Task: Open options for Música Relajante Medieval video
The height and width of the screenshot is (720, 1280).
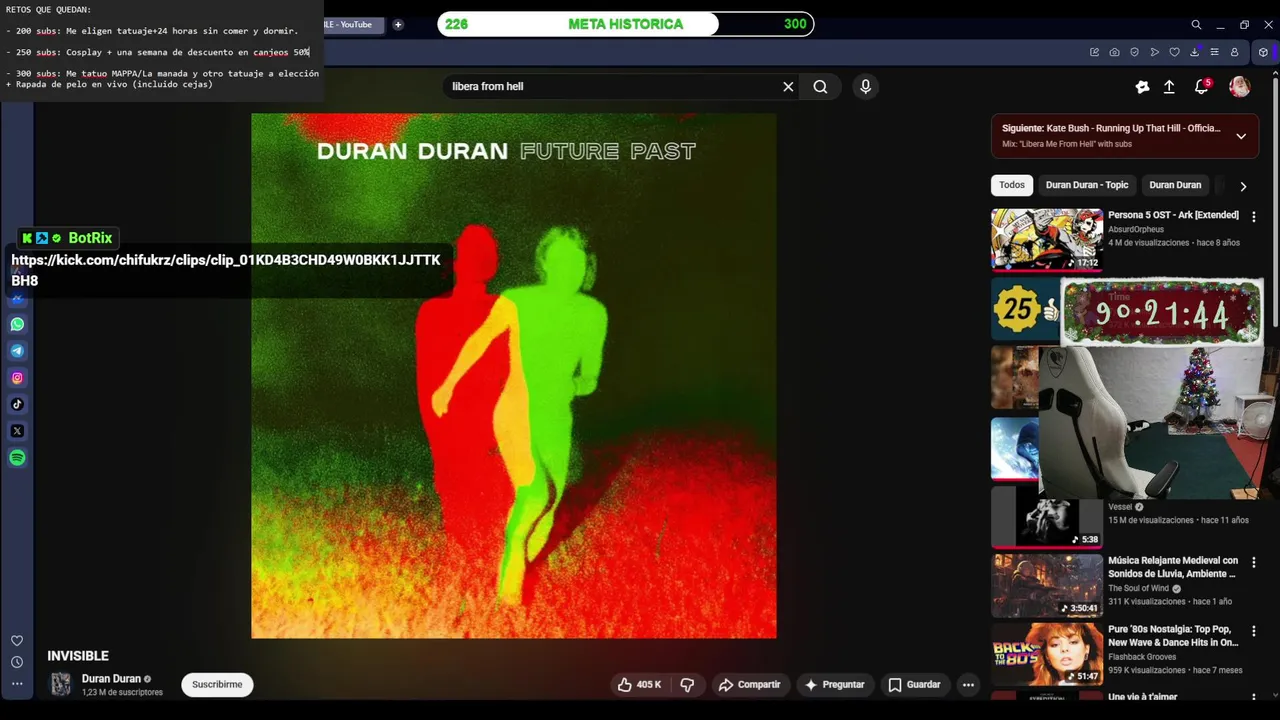Action: (1253, 562)
